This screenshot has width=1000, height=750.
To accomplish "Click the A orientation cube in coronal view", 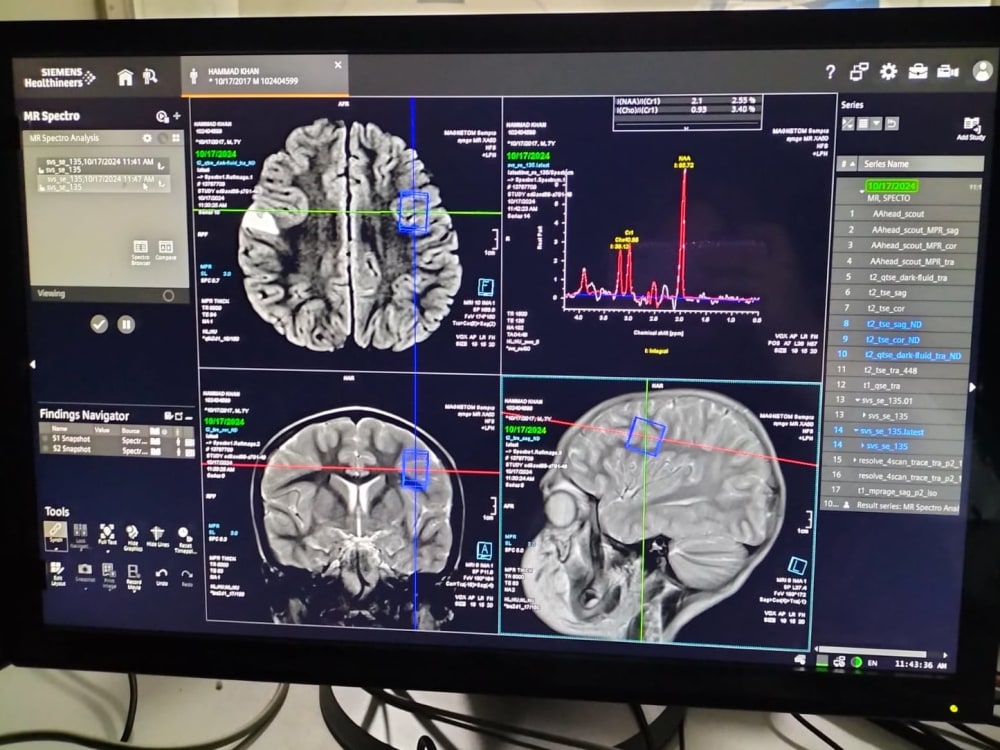I will pos(485,550).
